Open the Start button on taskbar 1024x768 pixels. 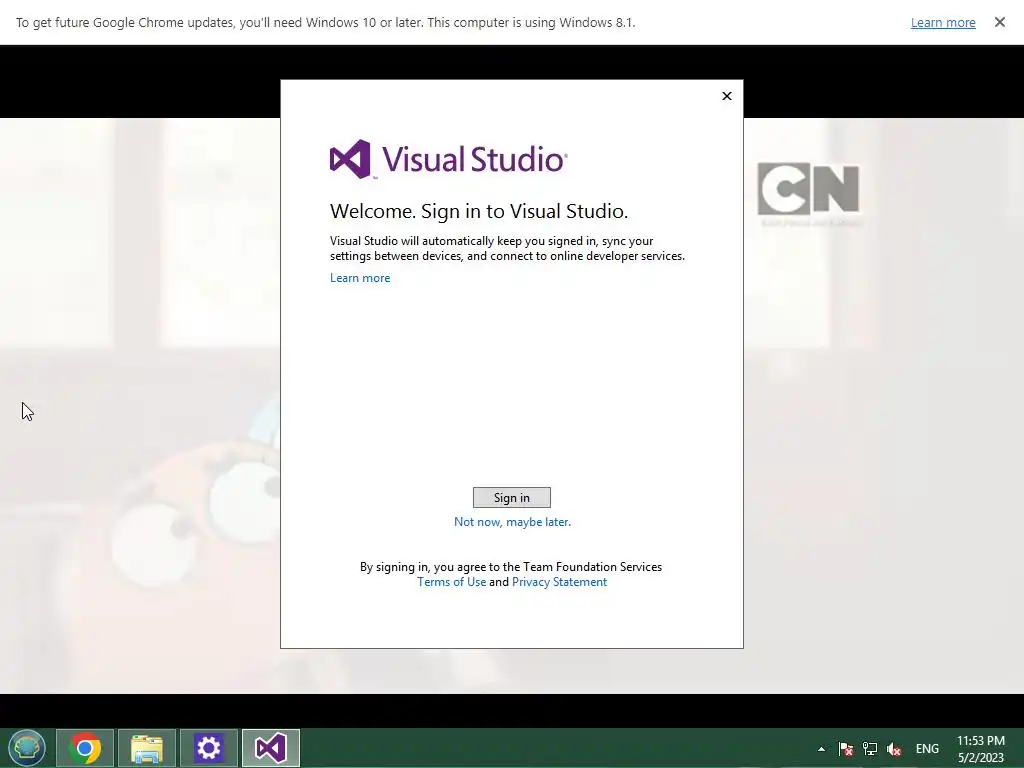(x=27, y=748)
